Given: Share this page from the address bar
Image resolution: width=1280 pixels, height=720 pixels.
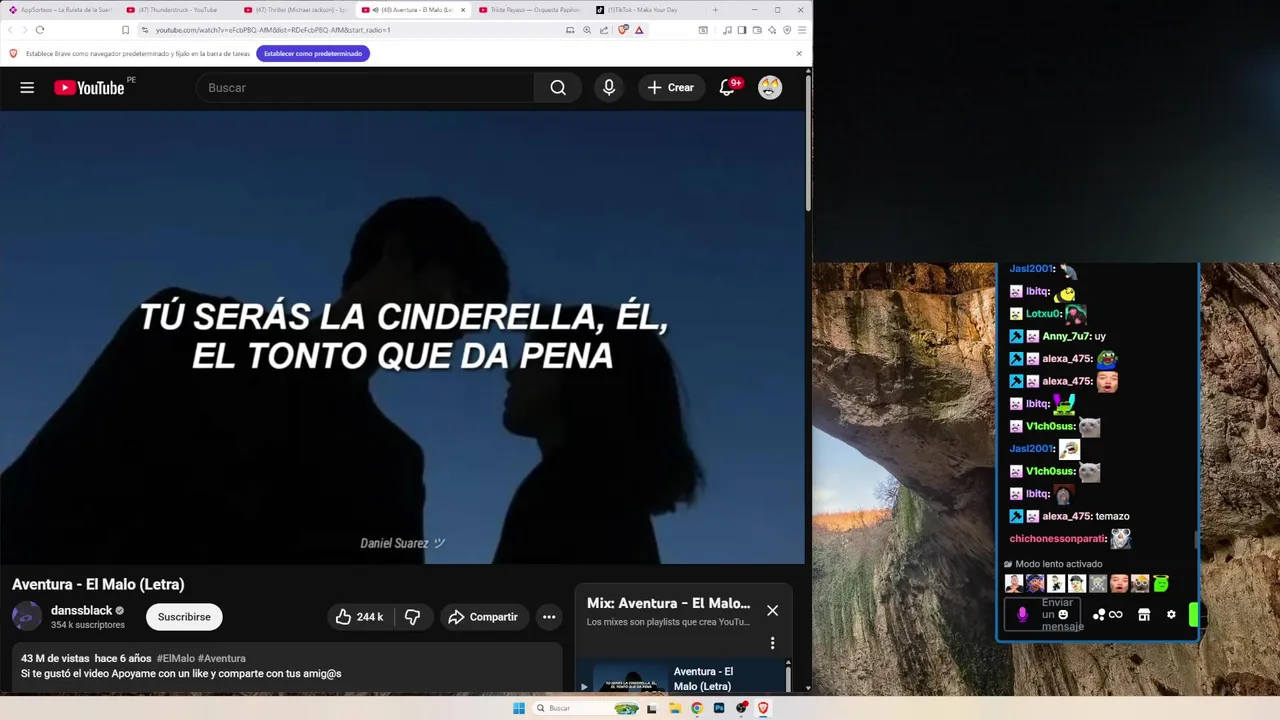Looking at the screenshot, I should 604,30.
